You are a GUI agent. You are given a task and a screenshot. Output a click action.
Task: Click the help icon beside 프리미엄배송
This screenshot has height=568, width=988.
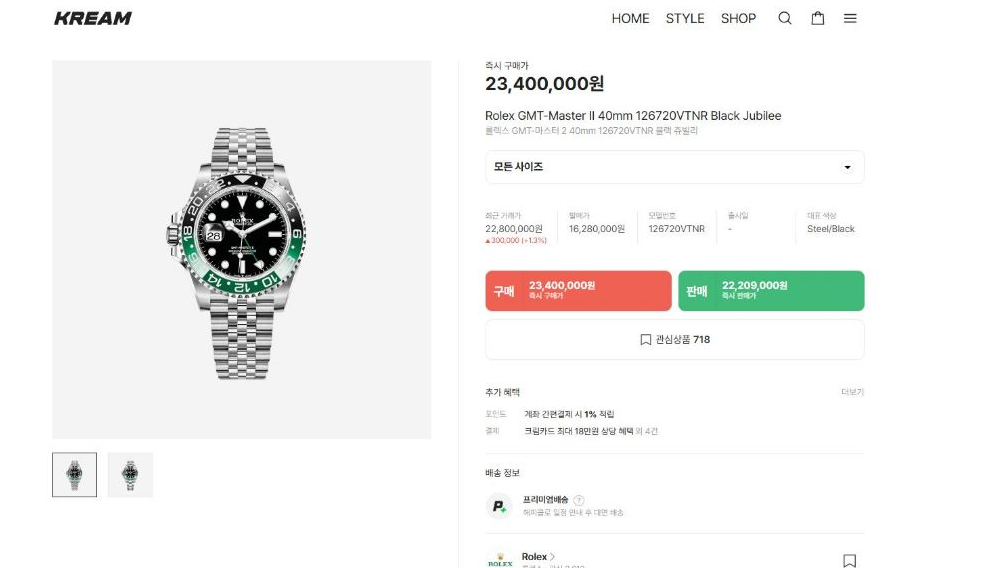click(578, 500)
